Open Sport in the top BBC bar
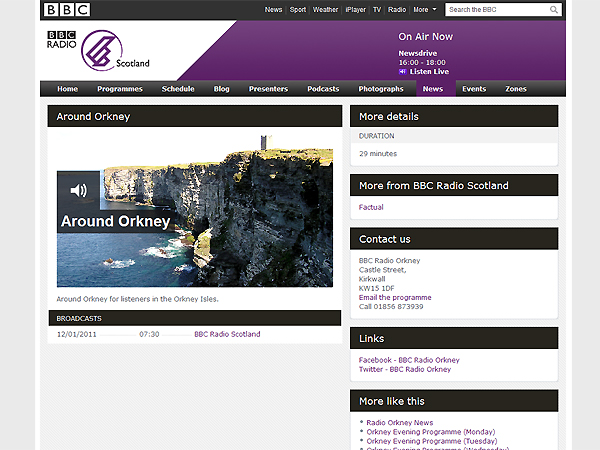The width and height of the screenshot is (600, 450). click(x=298, y=10)
